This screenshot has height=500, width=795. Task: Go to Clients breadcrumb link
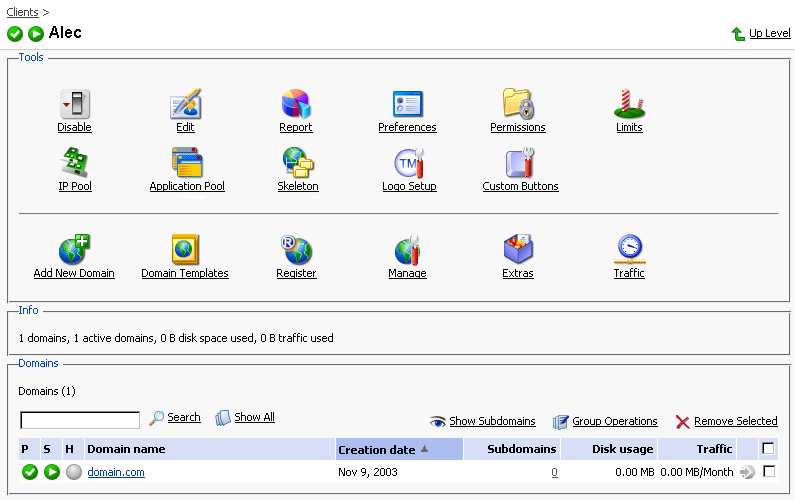(x=23, y=12)
